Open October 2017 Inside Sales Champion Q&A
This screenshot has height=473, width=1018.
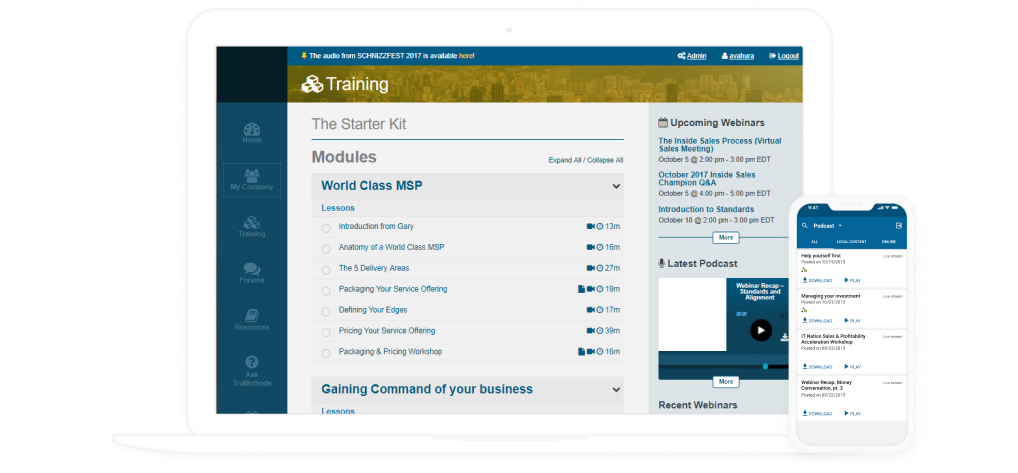(x=707, y=178)
